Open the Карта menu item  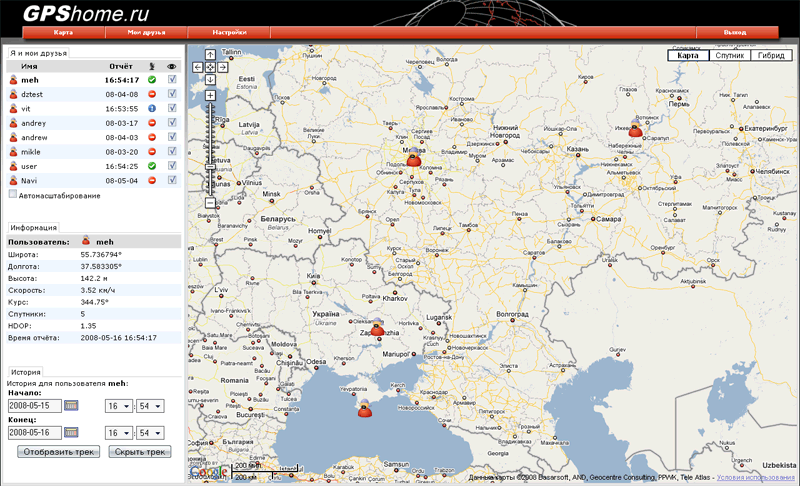point(63,32)
